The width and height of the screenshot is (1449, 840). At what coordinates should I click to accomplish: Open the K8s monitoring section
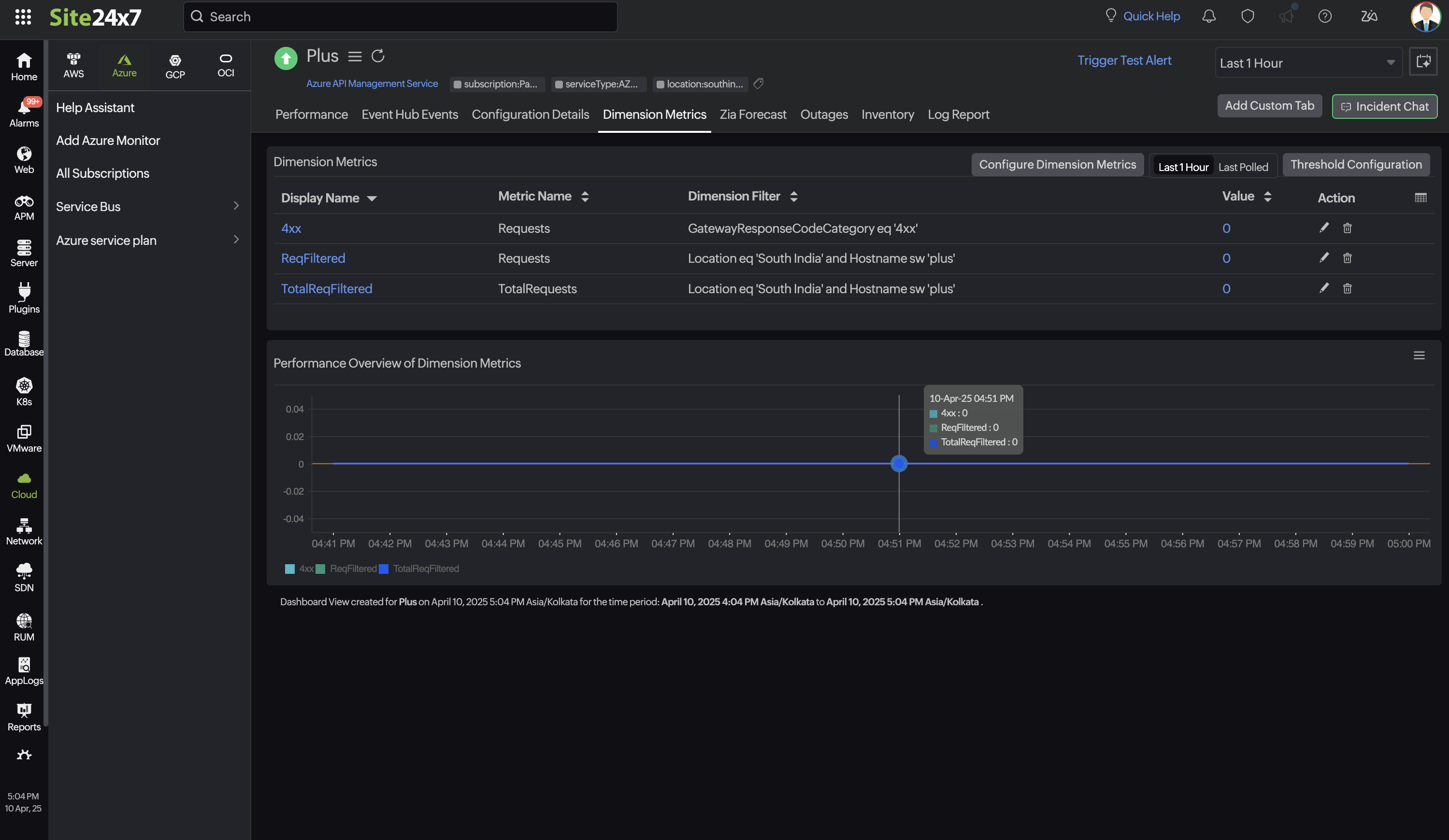tap(24, 392)
